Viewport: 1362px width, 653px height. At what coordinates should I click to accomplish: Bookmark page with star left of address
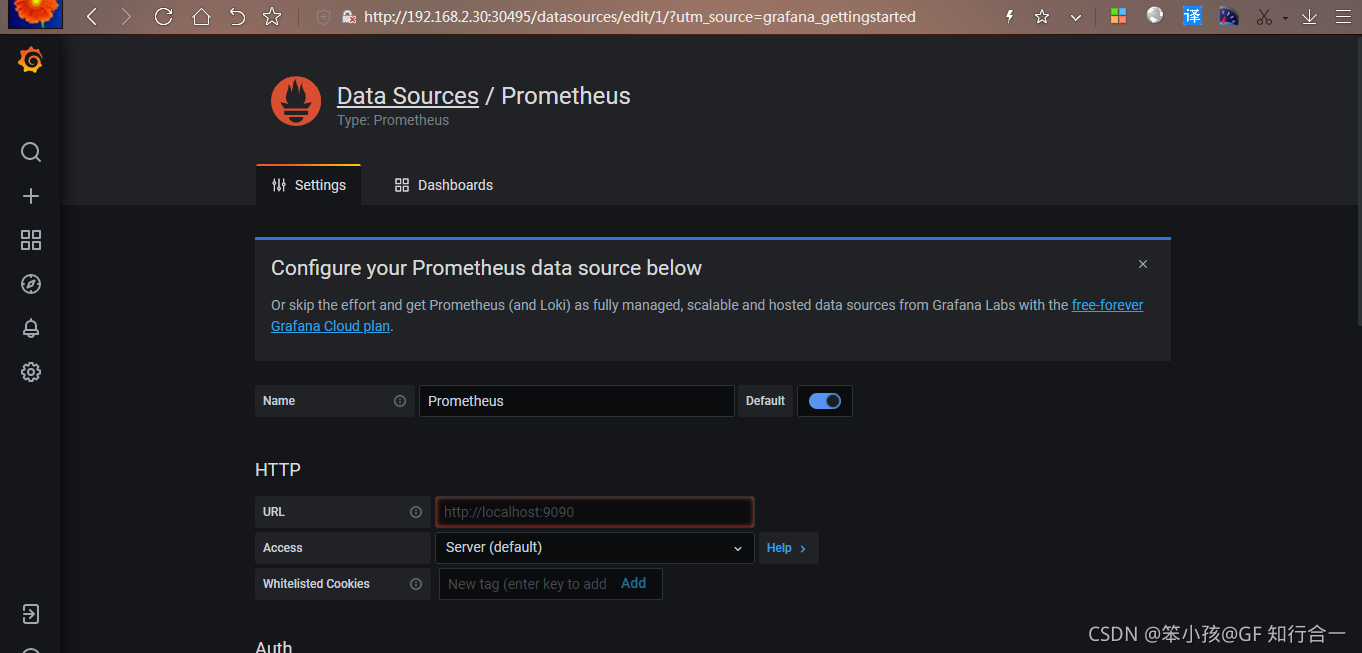click(272, 16)
